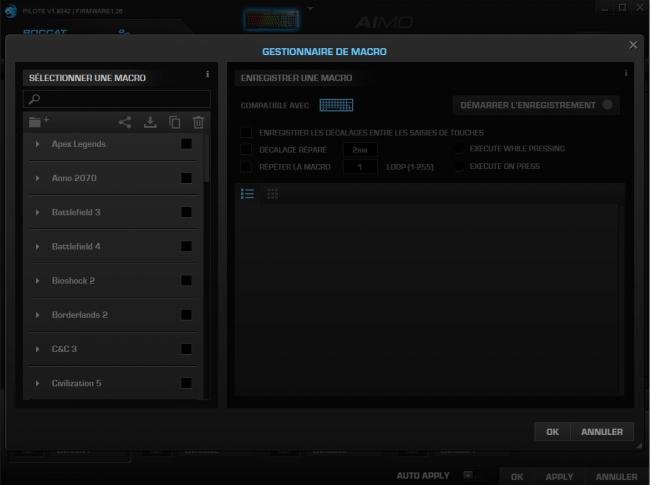Click Démarrer l'enregistrement button

tap(536, 105)
